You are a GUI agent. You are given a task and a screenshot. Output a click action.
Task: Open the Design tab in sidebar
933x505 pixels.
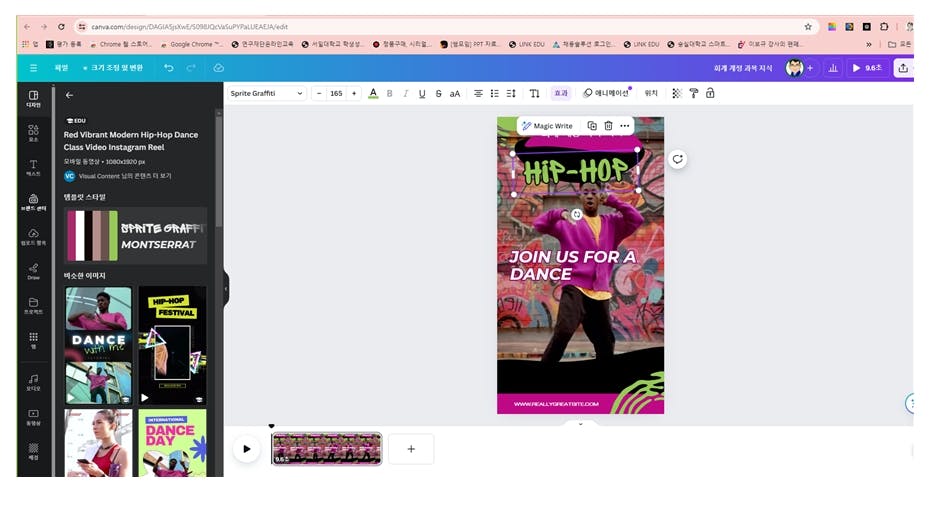click(x=33, y=99)
